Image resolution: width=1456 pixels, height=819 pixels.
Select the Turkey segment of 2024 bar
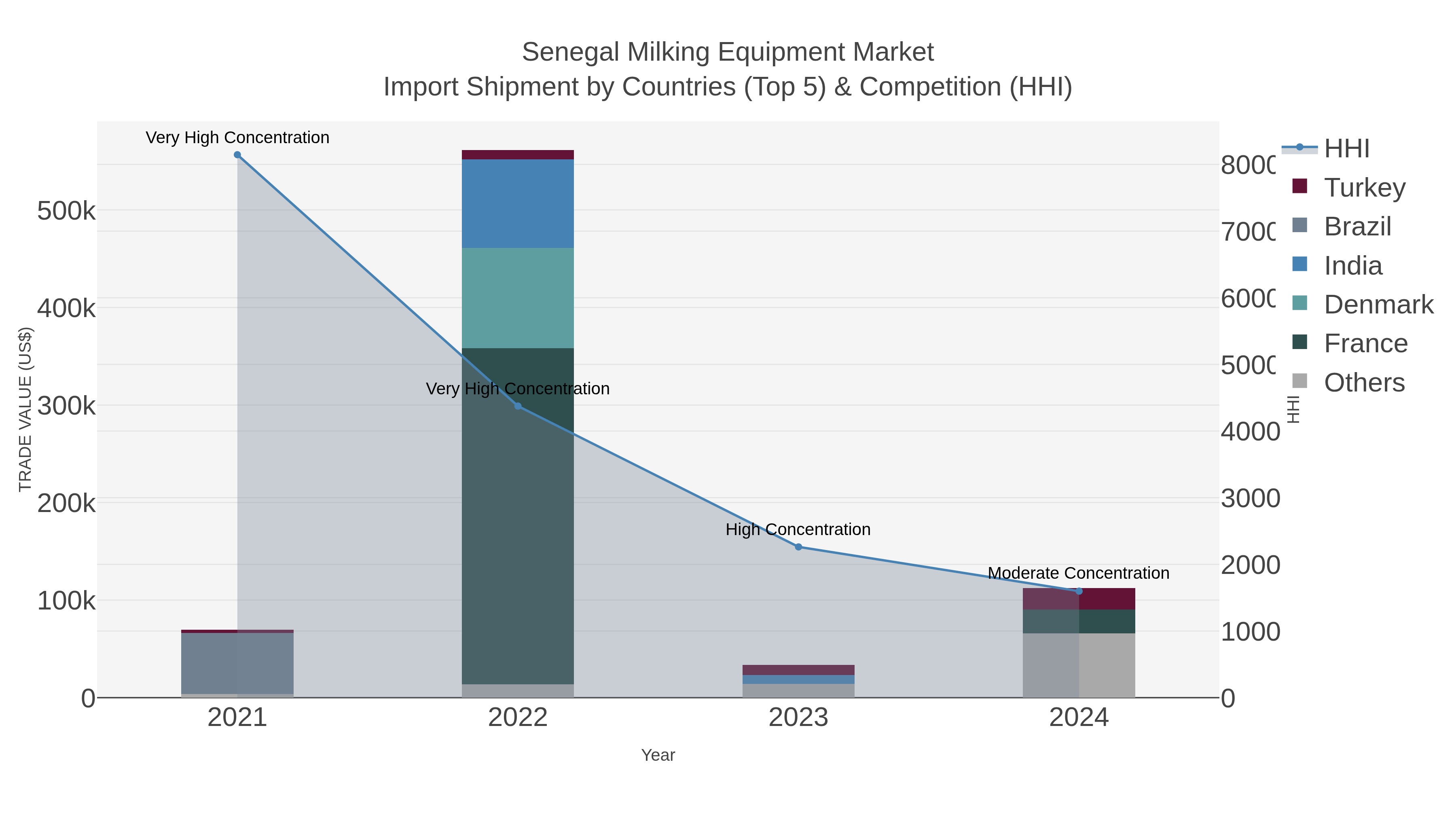pos(1079,599)
